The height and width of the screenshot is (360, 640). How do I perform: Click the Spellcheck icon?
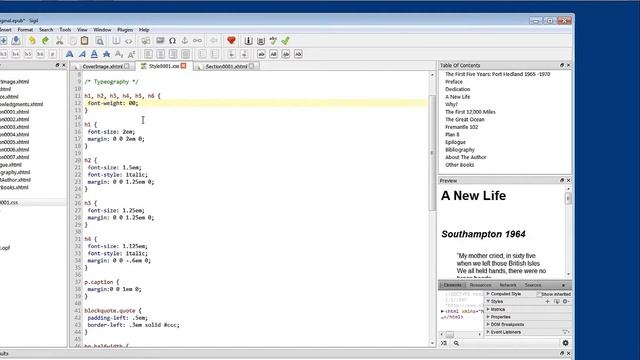coord(273,40)
